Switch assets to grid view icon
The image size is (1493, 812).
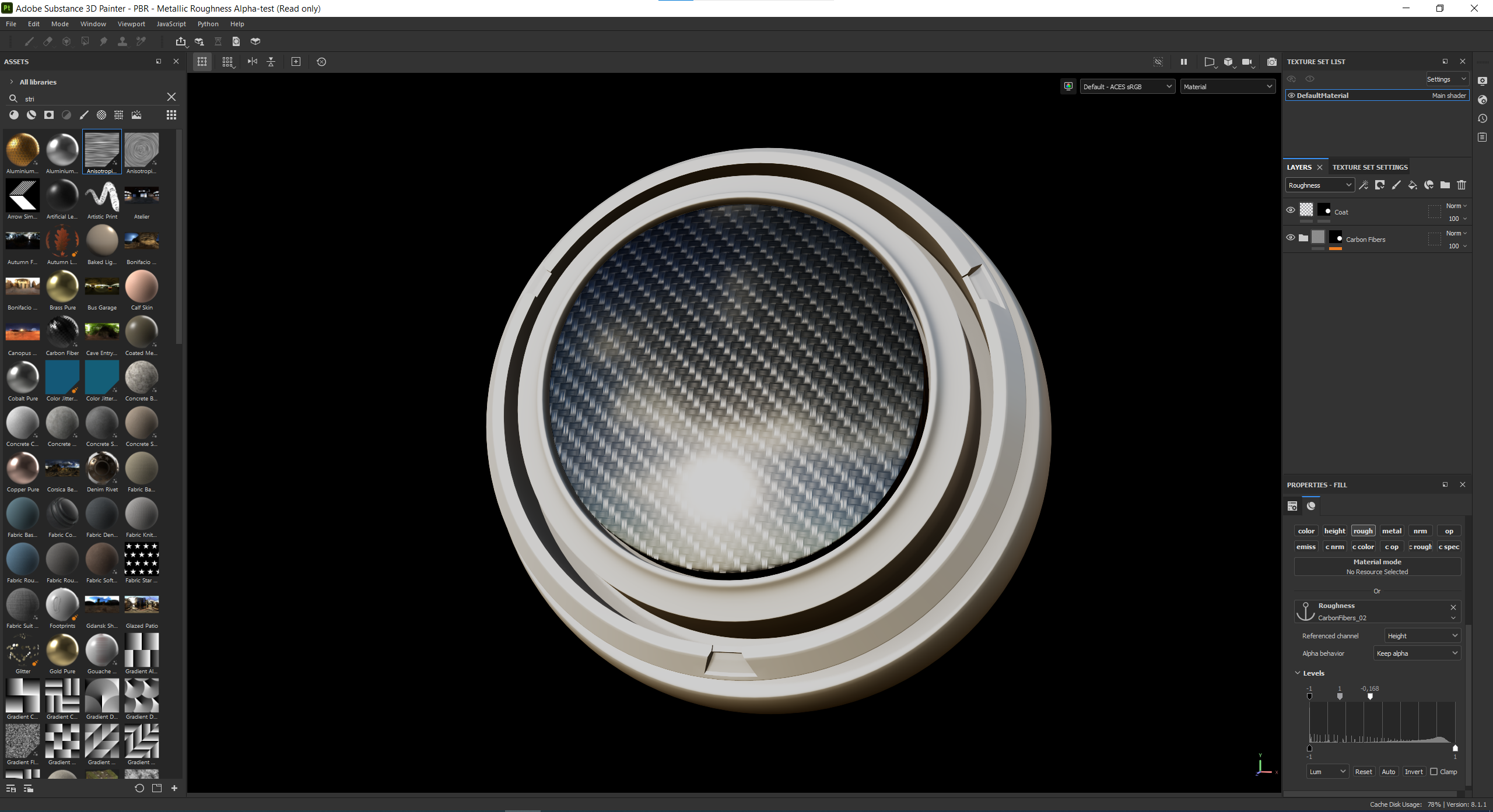coord(171,115)
